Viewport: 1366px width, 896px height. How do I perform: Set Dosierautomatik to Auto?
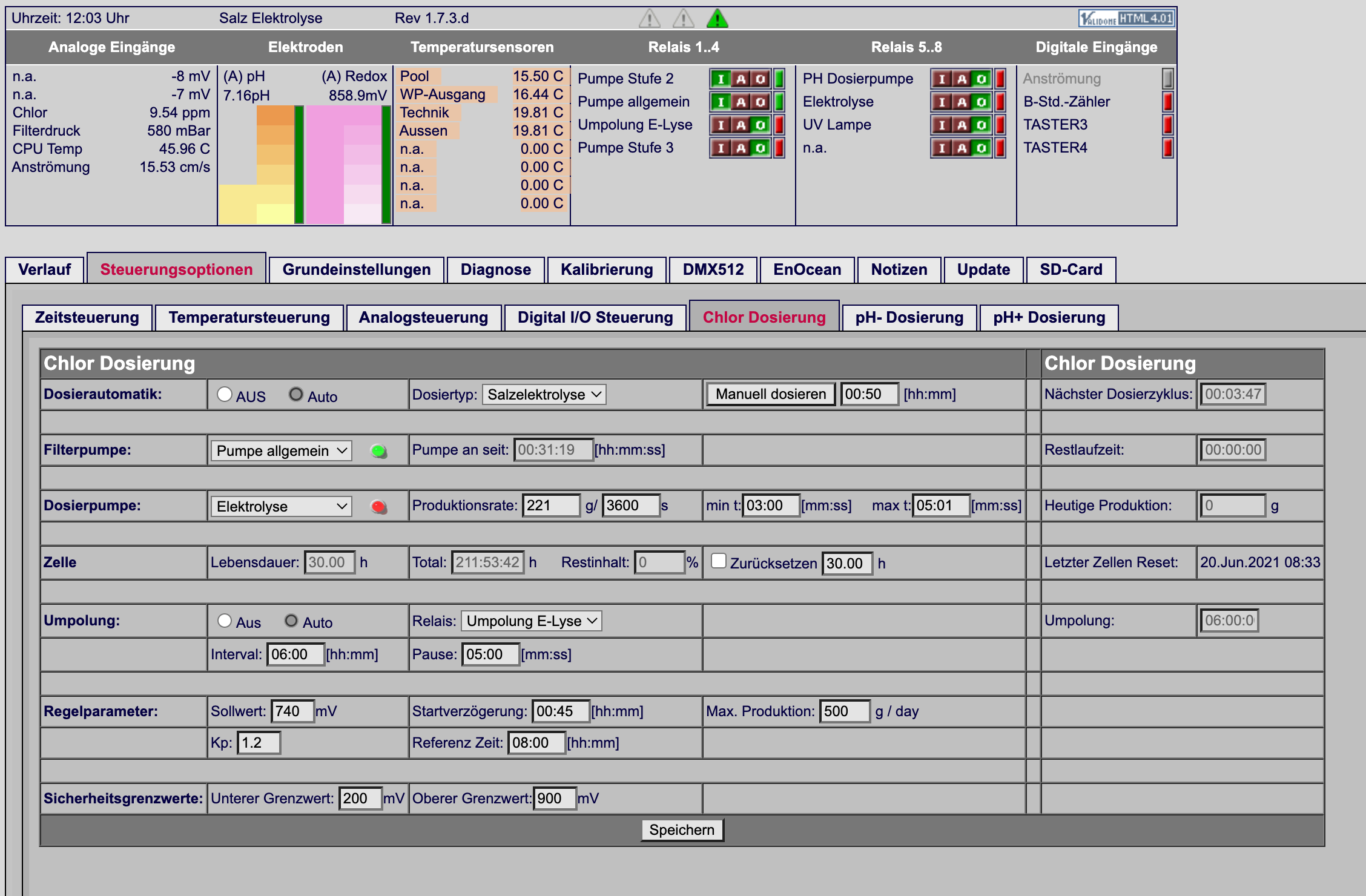click(x=295, y=394)
